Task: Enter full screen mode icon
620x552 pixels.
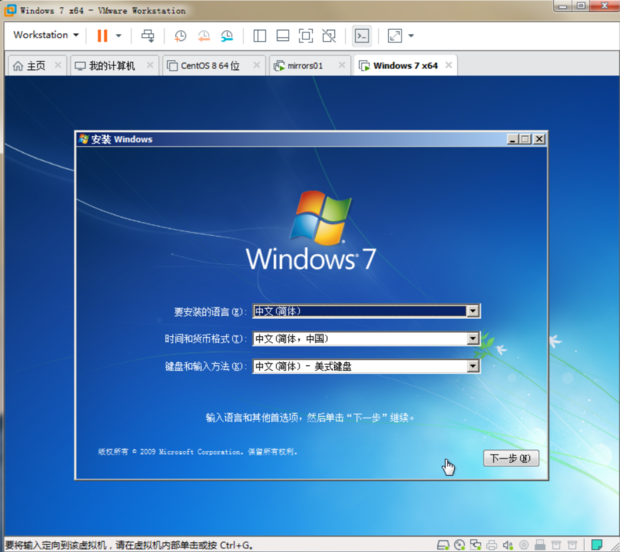Action: pyautogui.click(x=306, y=36)
